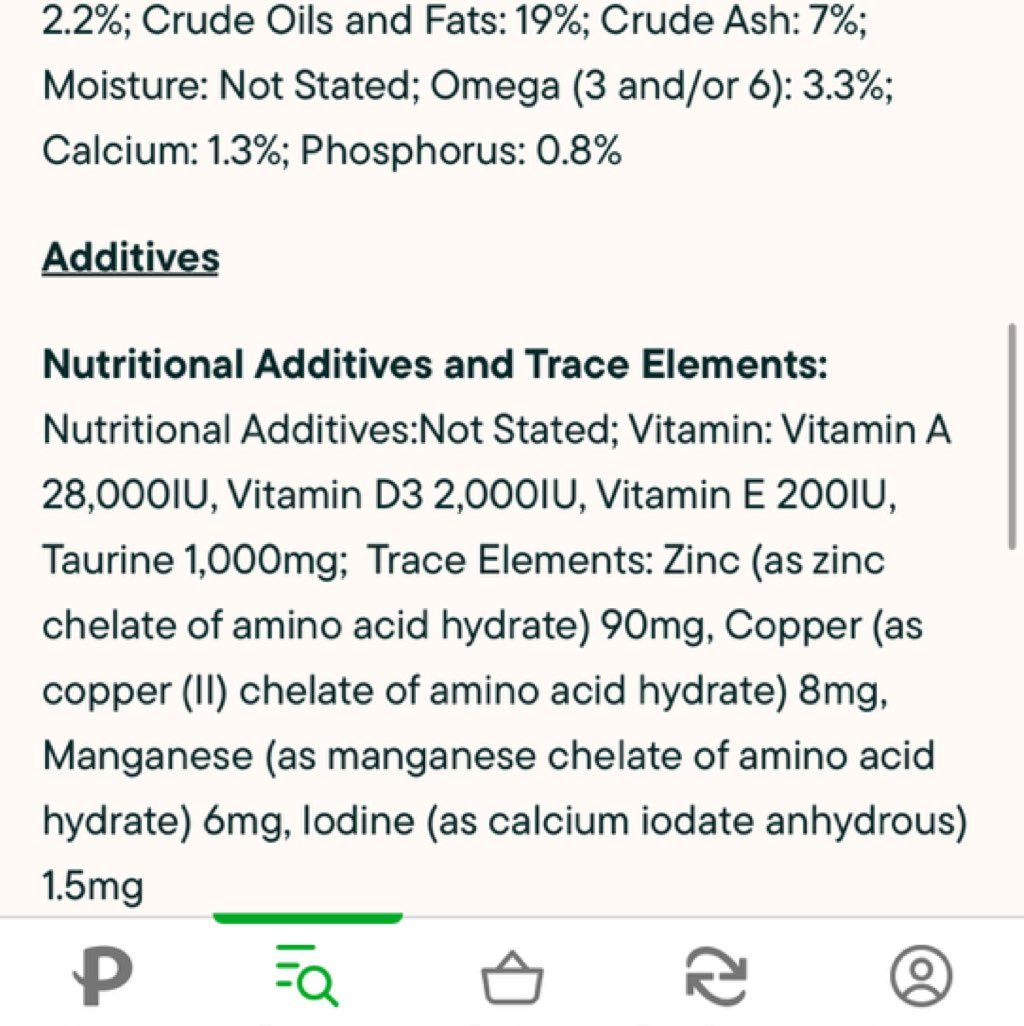1024x1026 pixels.
Task: Click the Copper (as copper (II) chelate text
Action: pos(483,658)
